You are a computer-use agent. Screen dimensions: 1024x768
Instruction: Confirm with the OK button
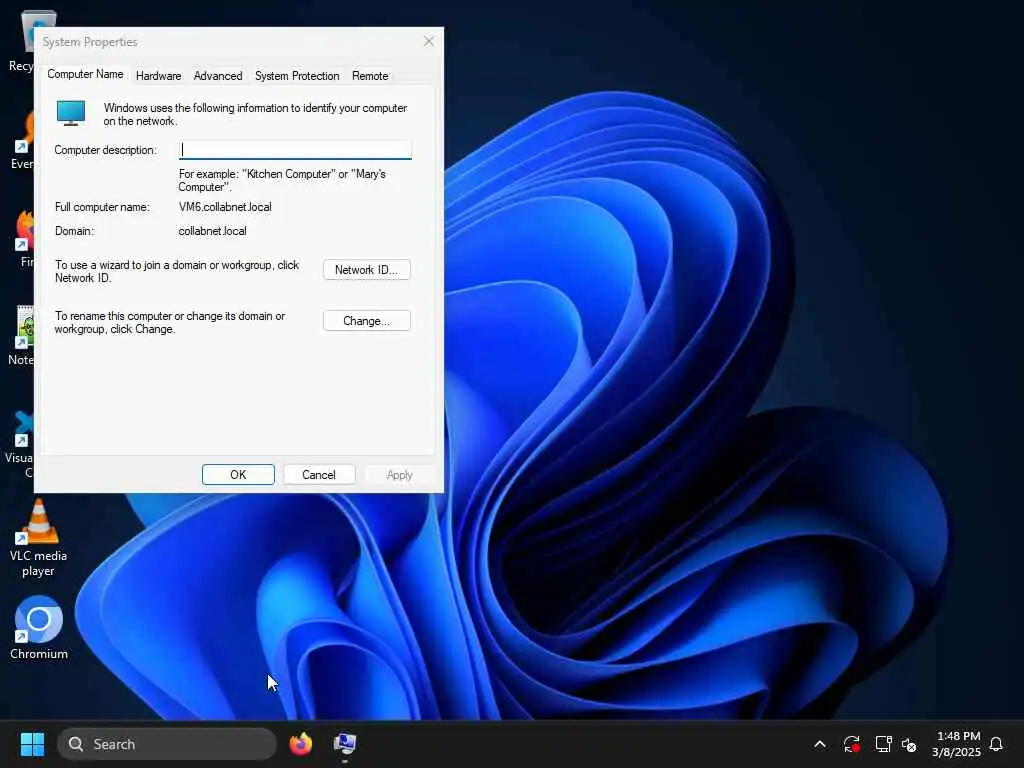pos(238,475)
